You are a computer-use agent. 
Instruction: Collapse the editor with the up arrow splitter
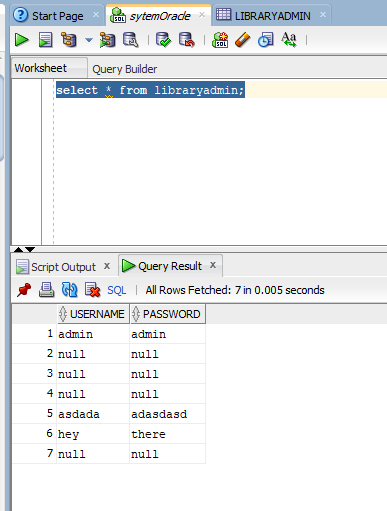(19, 249)
